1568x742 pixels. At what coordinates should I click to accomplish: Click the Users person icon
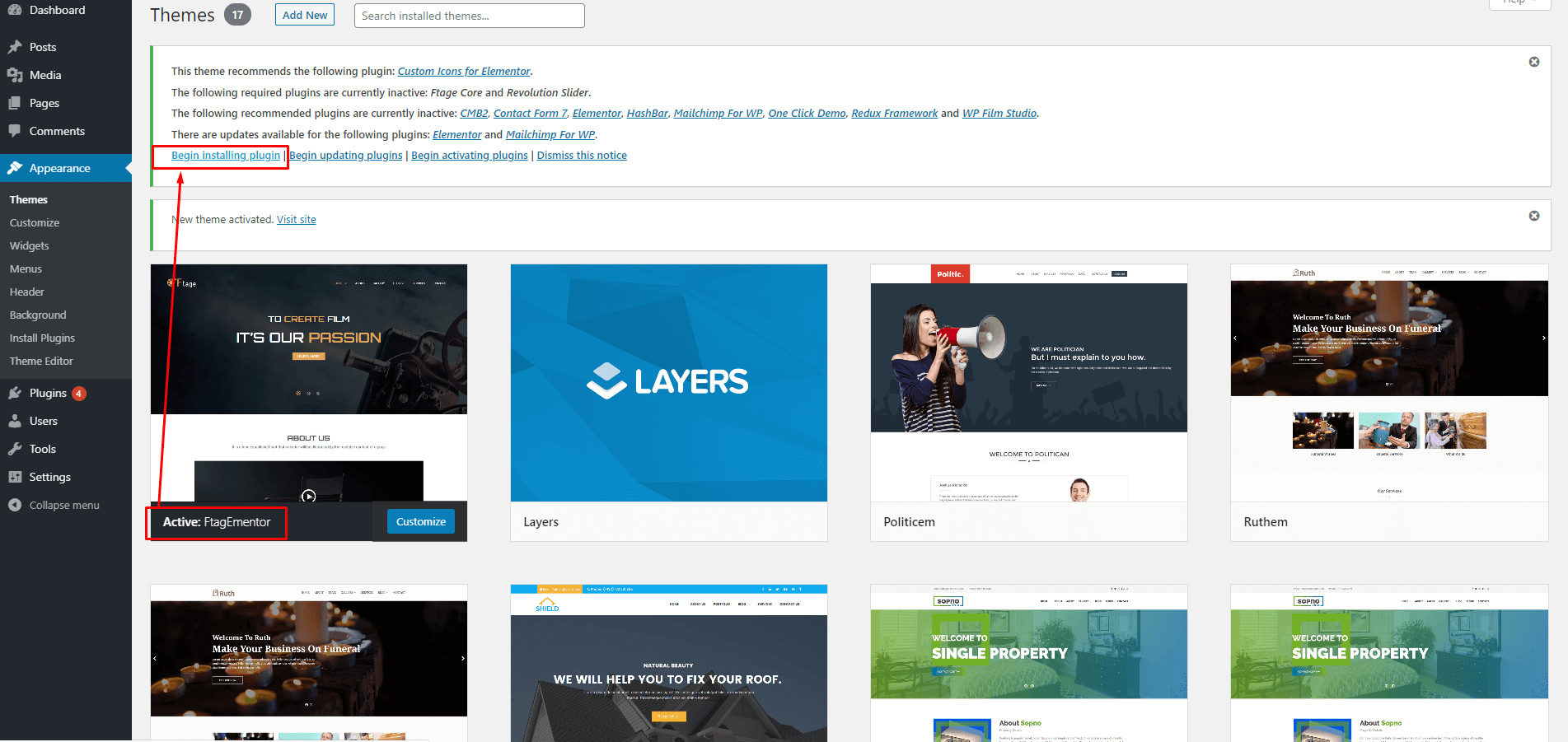15,421
